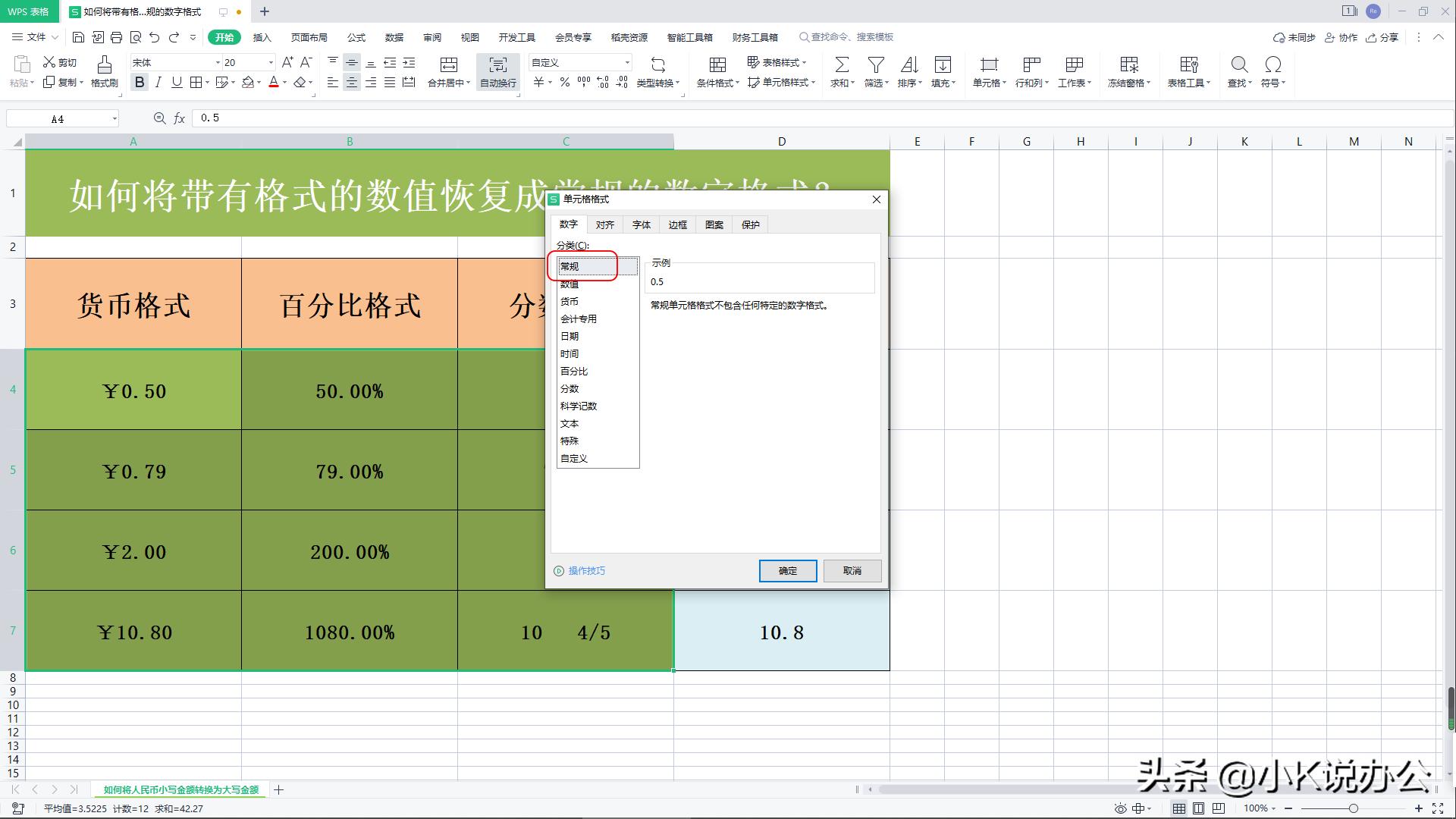Viewport: 1456px width, 819px height.
Task: Click the Format Painter (格式刷) icon
Action: tap(104, 65)
